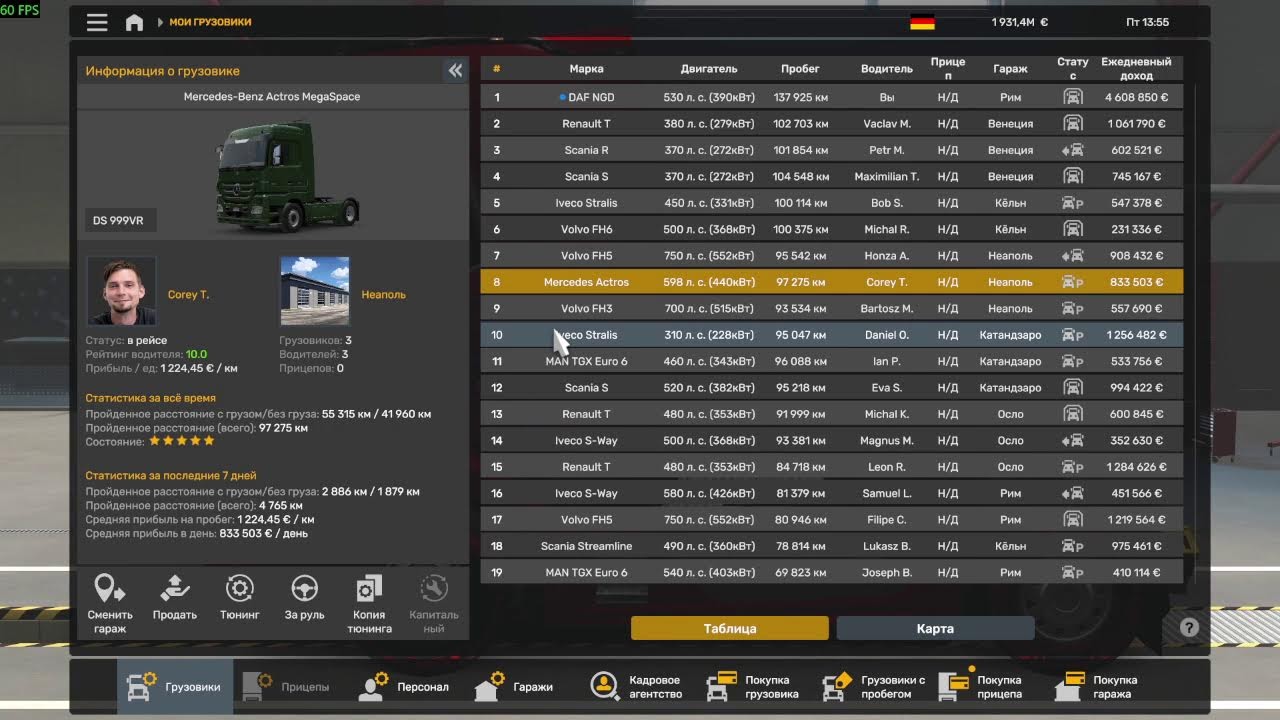The height and width of the screenshot is (720, 1280).
Task: Open the Прицепы tab
Action: click(x=290, y=687)
